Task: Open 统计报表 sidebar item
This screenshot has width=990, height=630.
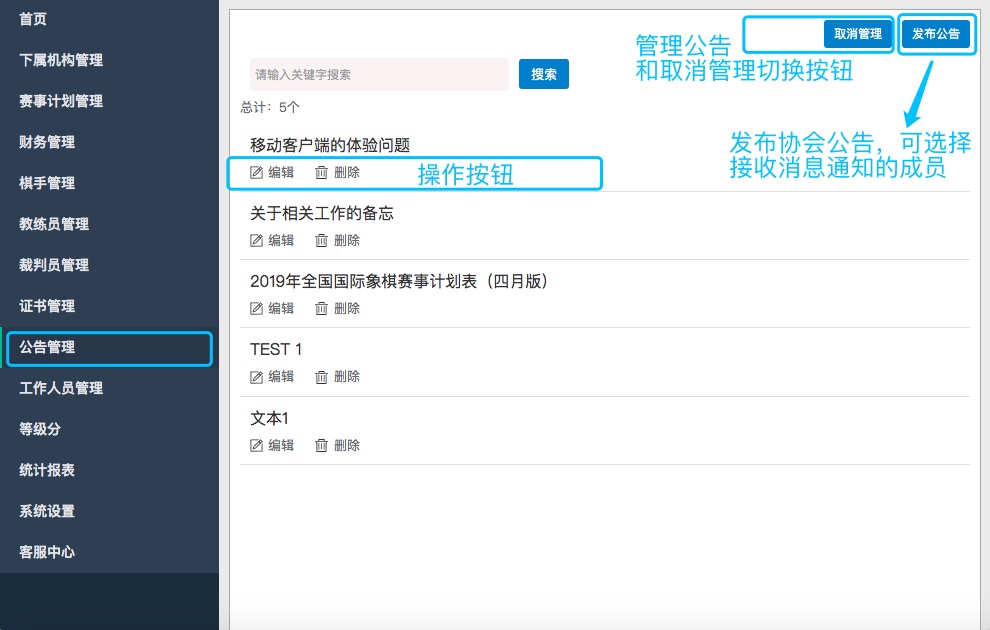Action: click(47, 470)
